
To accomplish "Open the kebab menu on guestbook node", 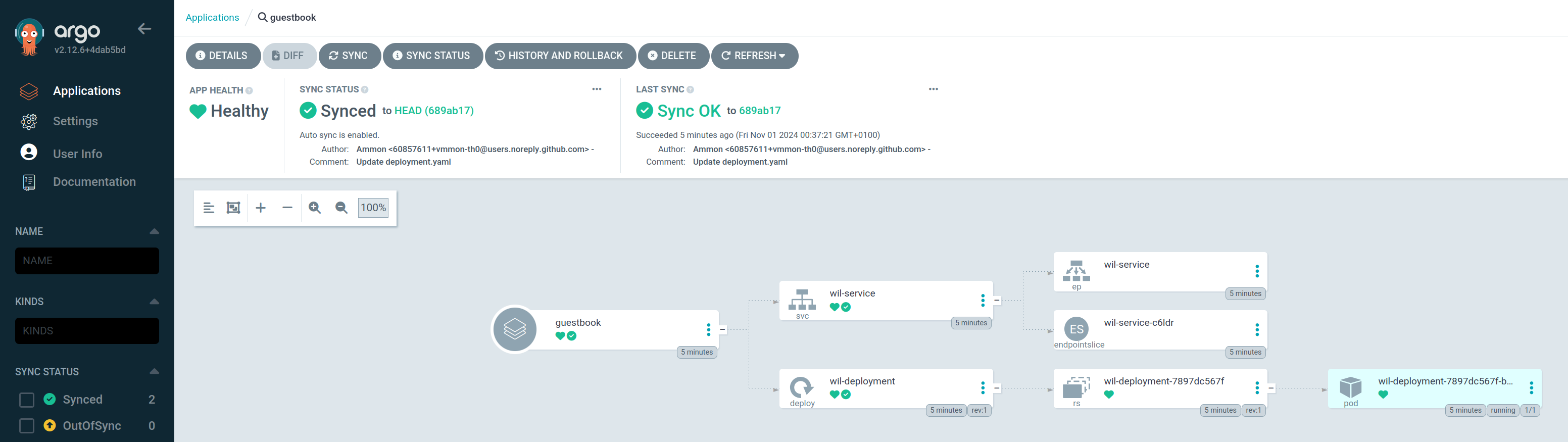I will (x=709, y=329).
